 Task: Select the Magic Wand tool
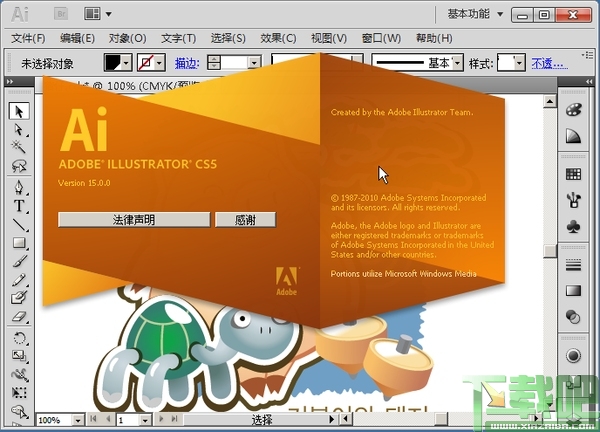[19, 146]
